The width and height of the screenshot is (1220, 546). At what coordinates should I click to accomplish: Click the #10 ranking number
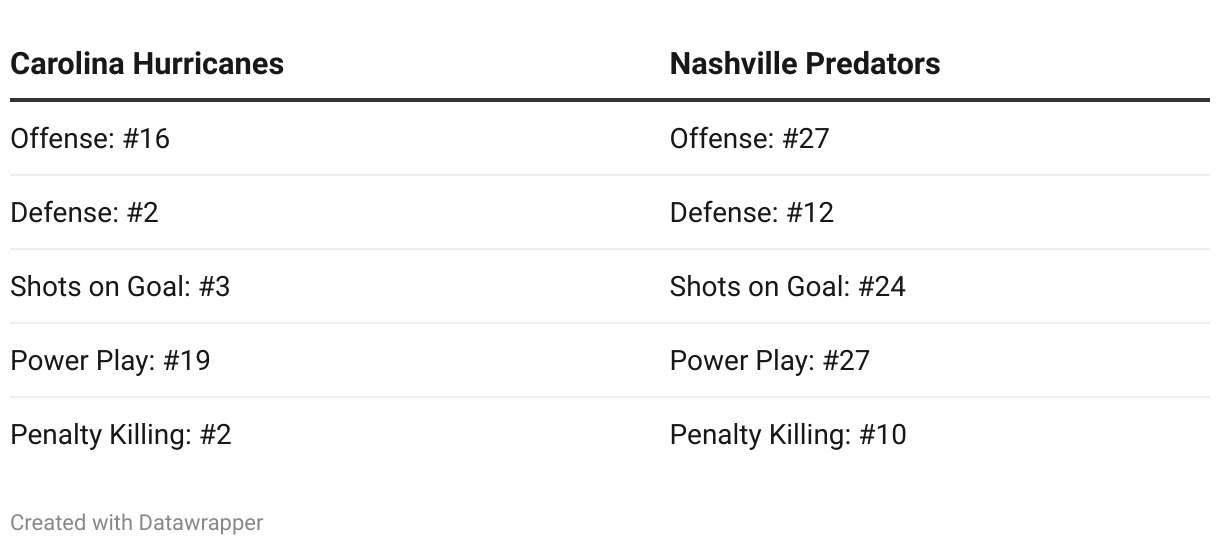(x=882, y=434)
